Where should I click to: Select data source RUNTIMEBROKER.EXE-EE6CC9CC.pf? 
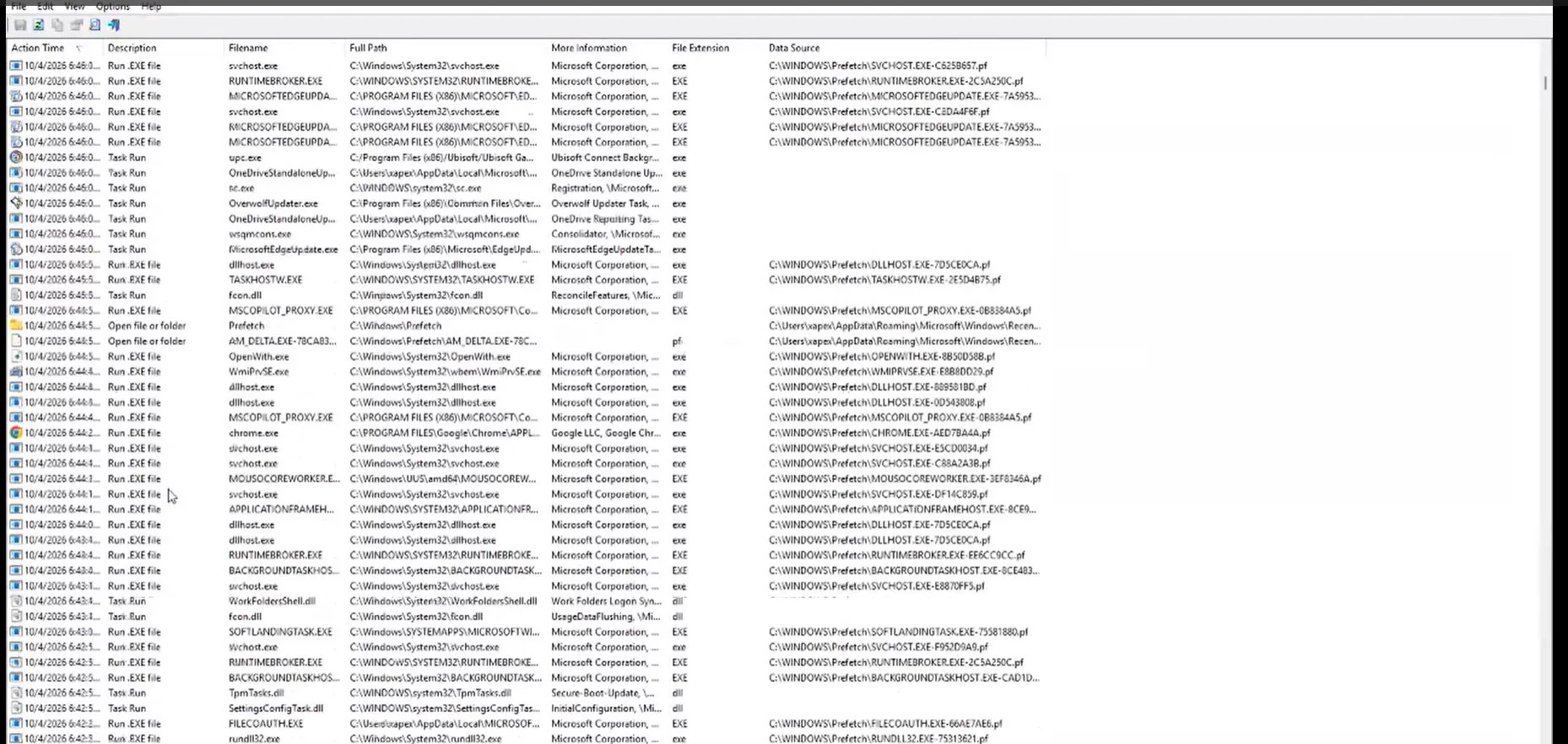[x=896, y=555]
